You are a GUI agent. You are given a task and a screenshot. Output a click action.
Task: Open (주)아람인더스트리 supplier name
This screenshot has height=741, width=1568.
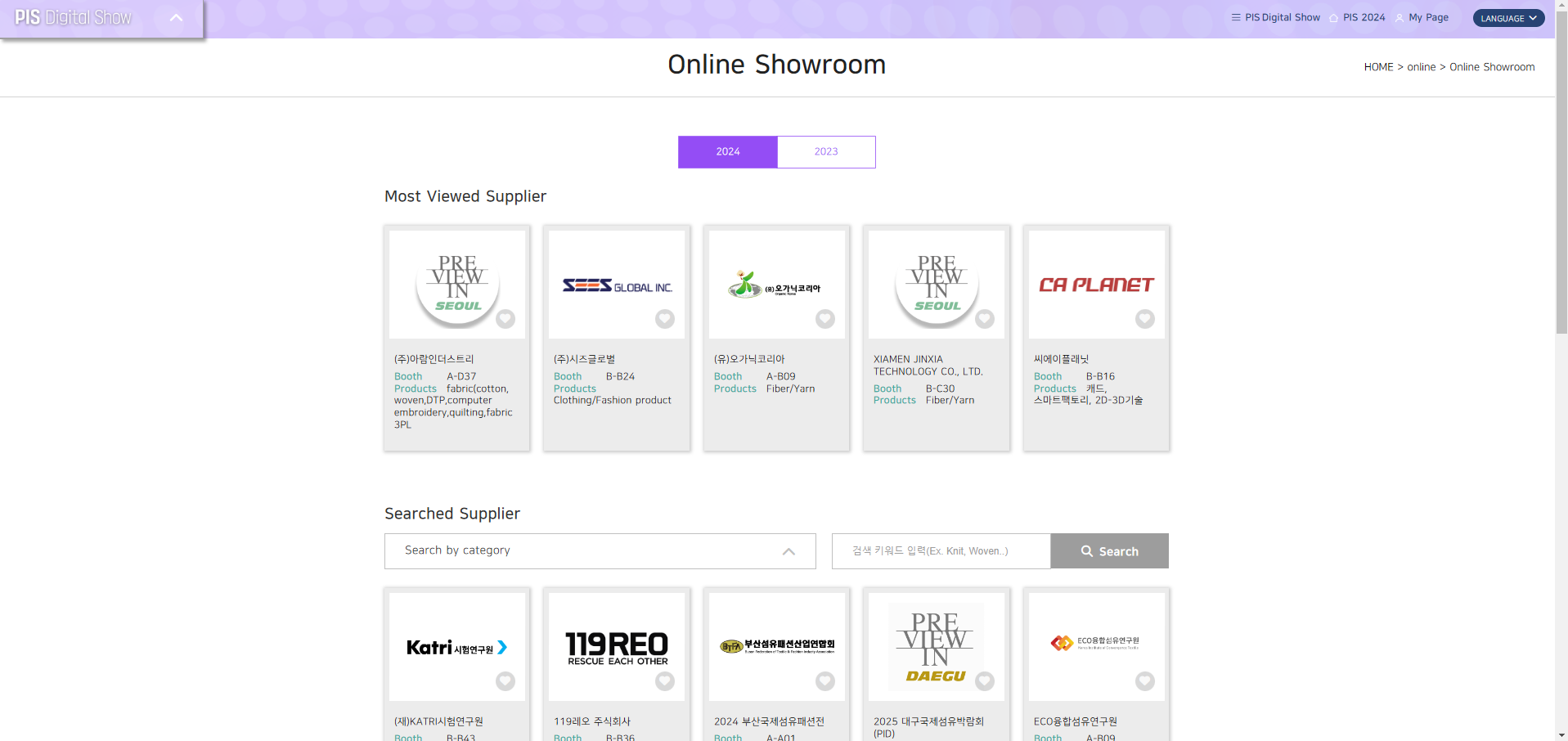pyautogui.click(x=434, y=359)
